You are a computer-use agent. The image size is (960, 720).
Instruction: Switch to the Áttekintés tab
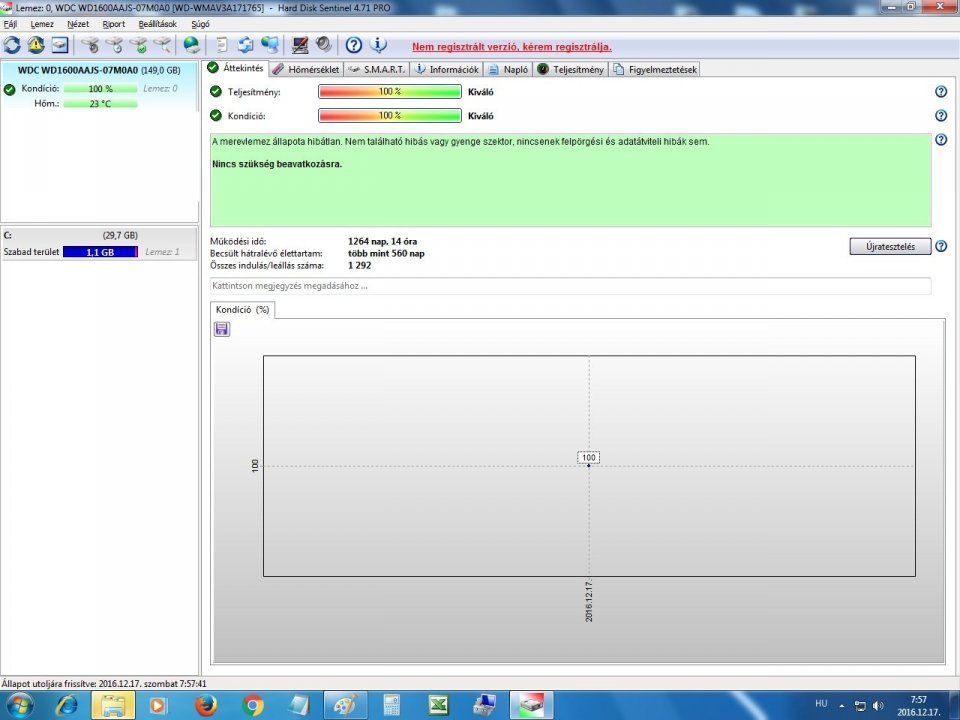coord(236,68)
